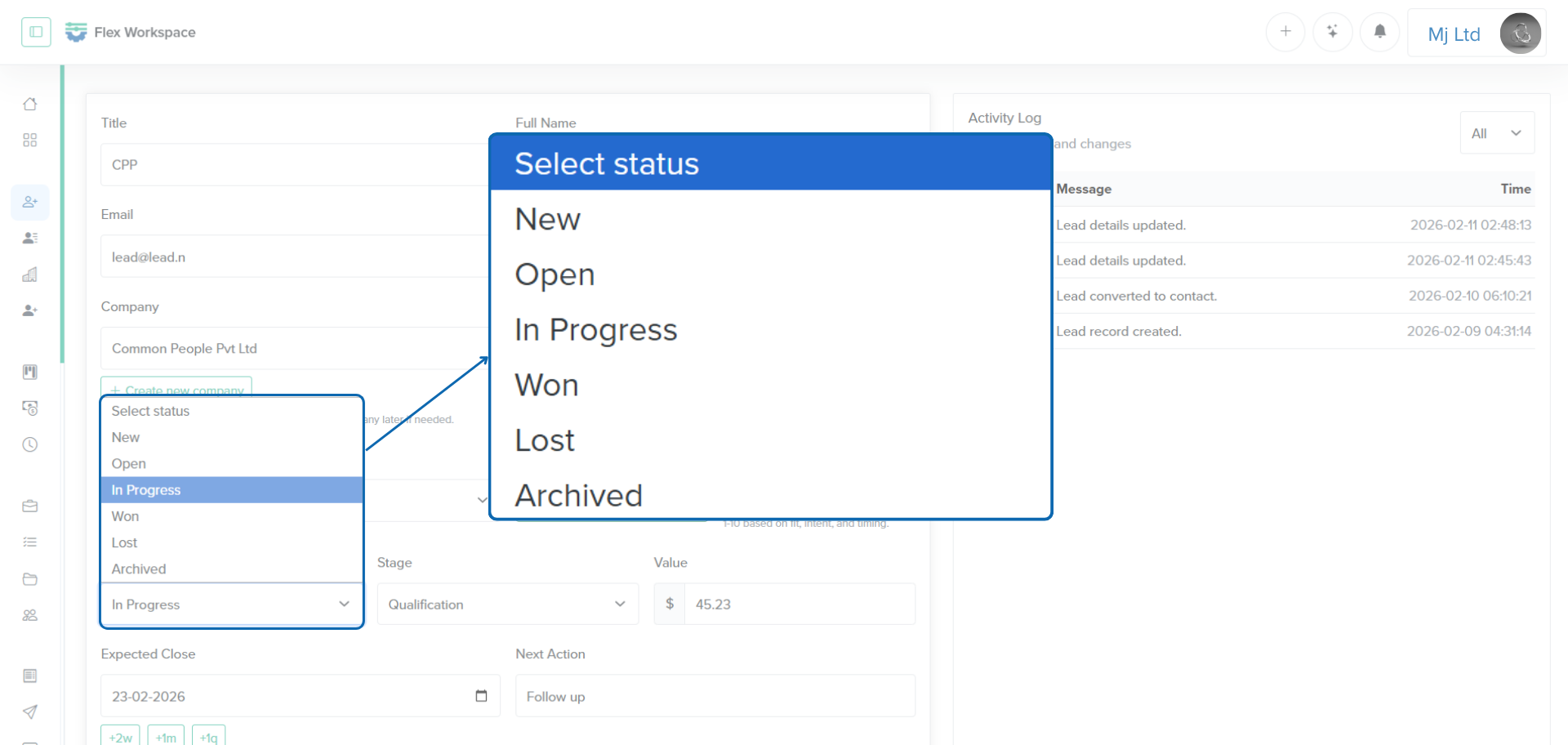This screenshot has height=745, width=1568.
Task: Open the clock icon in sidebar
Action: pos(30,444)
